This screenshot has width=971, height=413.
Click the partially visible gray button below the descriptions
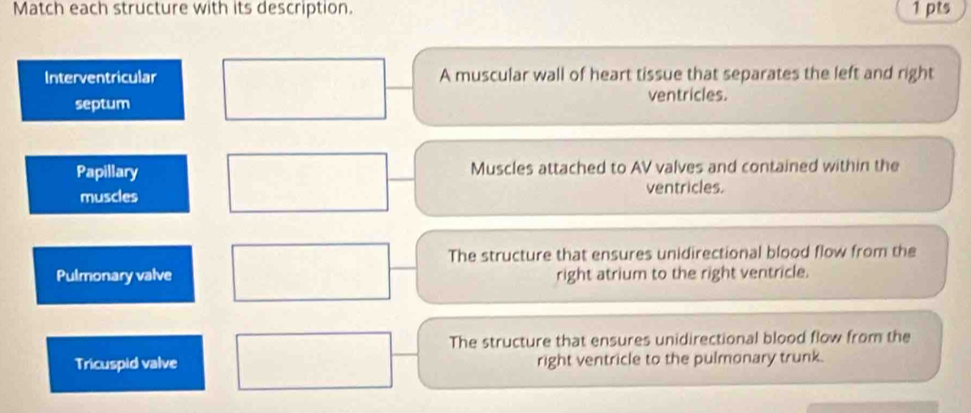click(x=872, y=407)
